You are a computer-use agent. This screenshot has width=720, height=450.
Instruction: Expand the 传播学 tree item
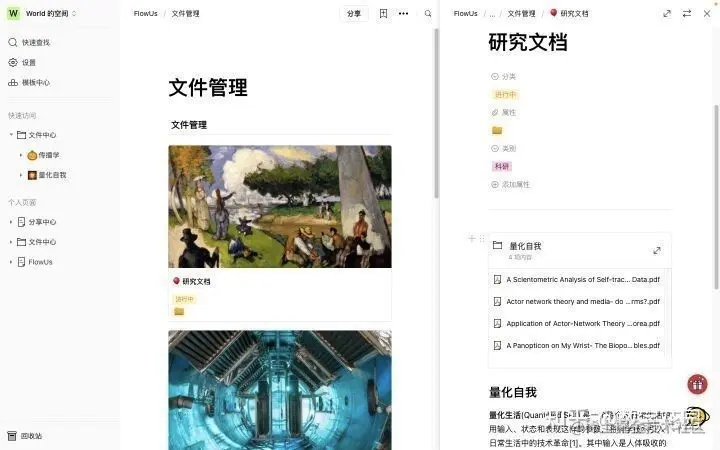21,155
